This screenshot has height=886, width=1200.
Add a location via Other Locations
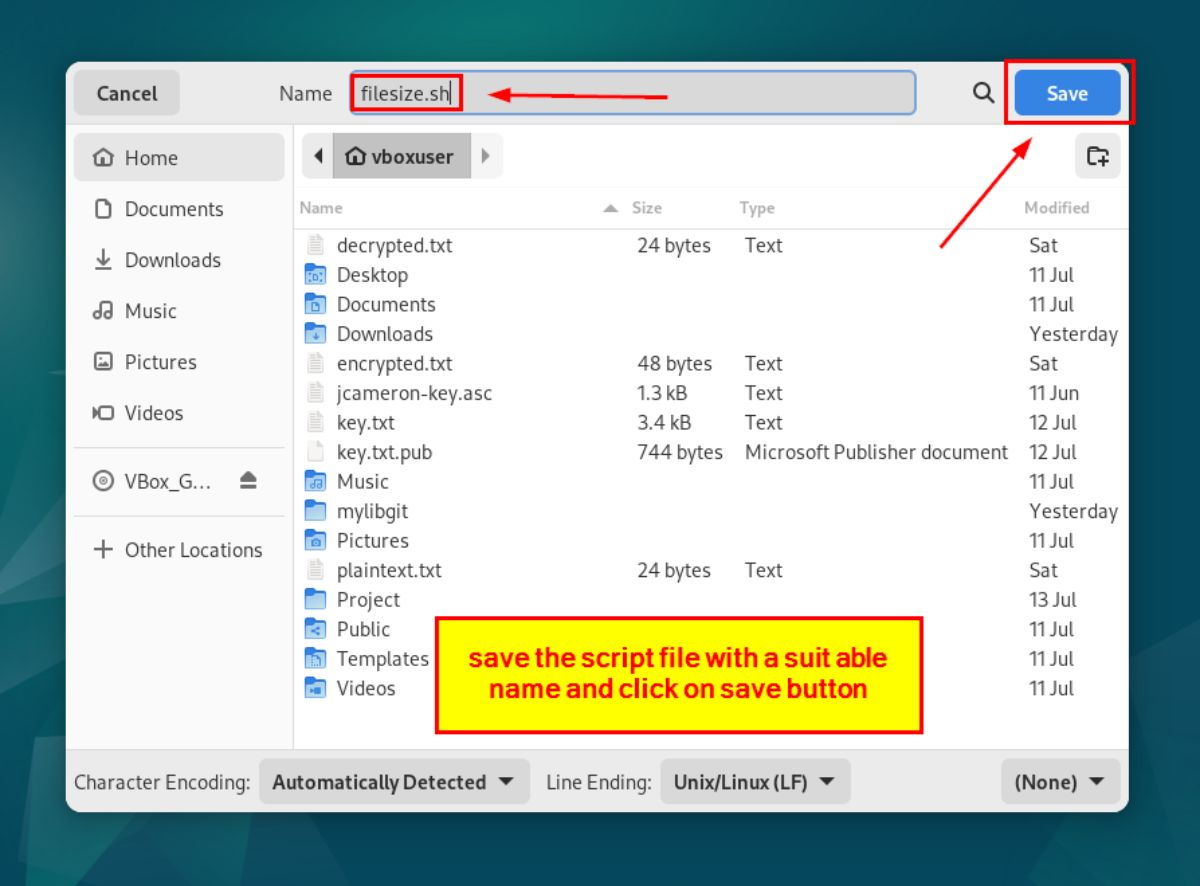[180, 550]
